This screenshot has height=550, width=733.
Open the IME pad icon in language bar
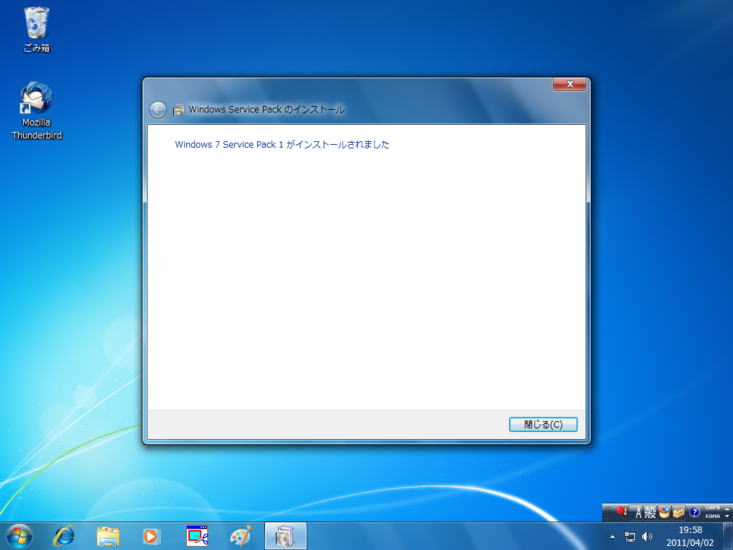pyautogui.click(x=664, y=512)
